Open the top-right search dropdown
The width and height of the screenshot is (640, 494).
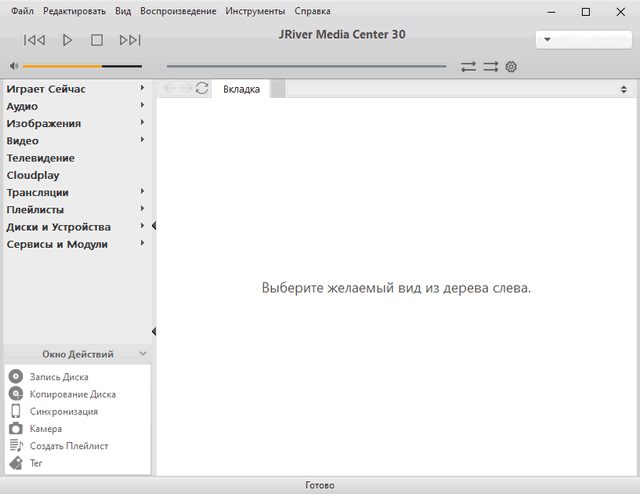[x=548, y=41]
